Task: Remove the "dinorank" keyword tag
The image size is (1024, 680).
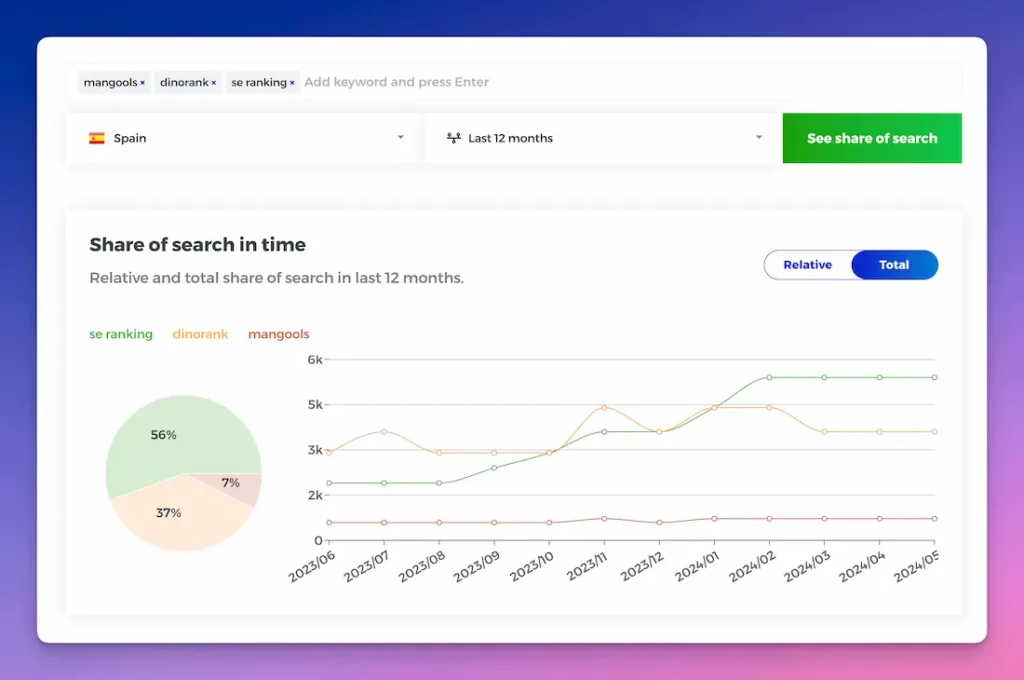Action: (213, 82)
